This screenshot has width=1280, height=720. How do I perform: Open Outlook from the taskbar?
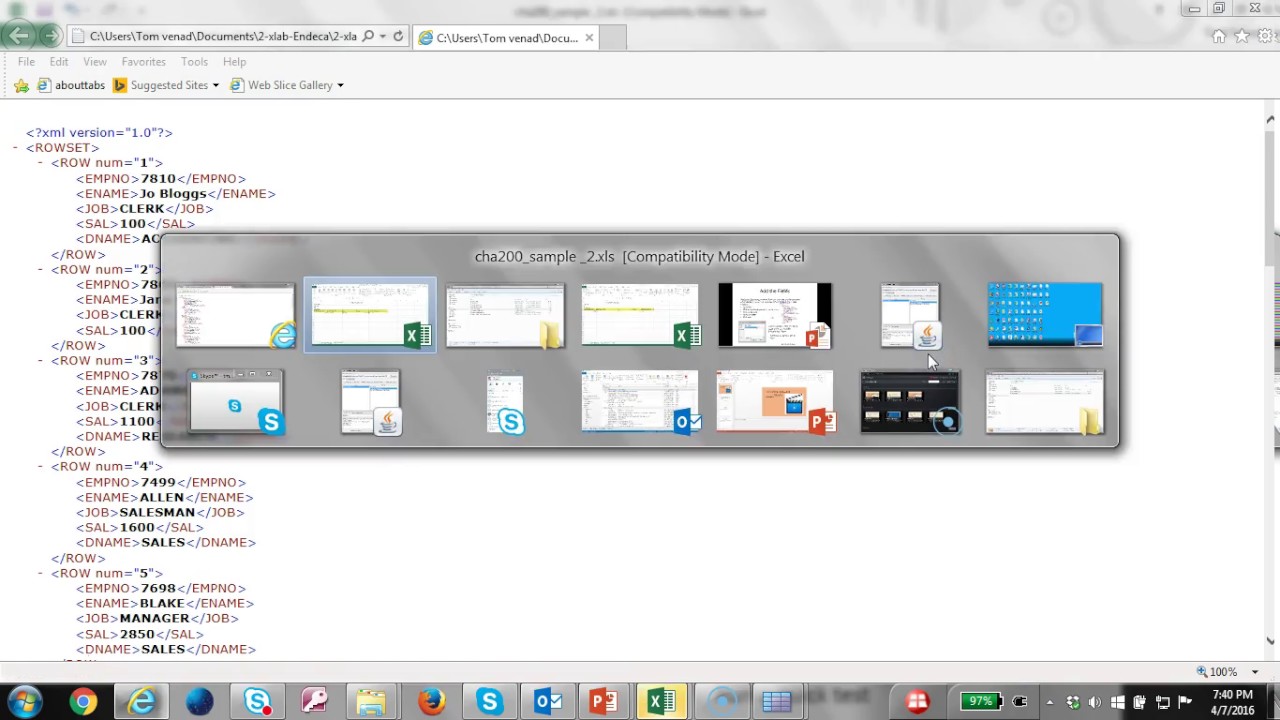[546, 702]
